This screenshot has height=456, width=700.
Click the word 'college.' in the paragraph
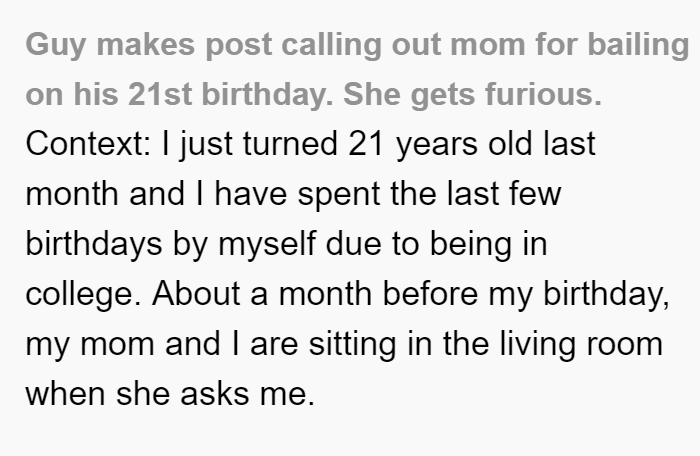[x=83, y=294]
